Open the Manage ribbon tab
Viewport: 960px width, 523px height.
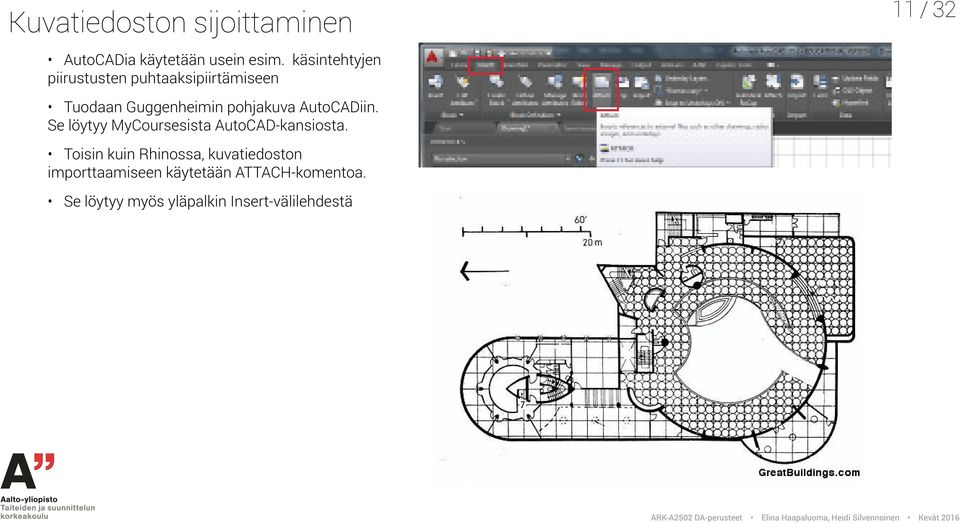click(610, 65)
